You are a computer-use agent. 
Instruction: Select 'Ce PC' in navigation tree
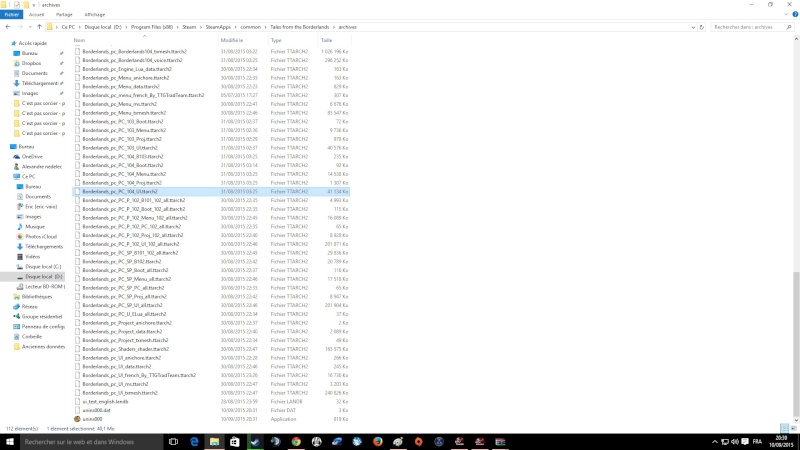pos(29,177)
